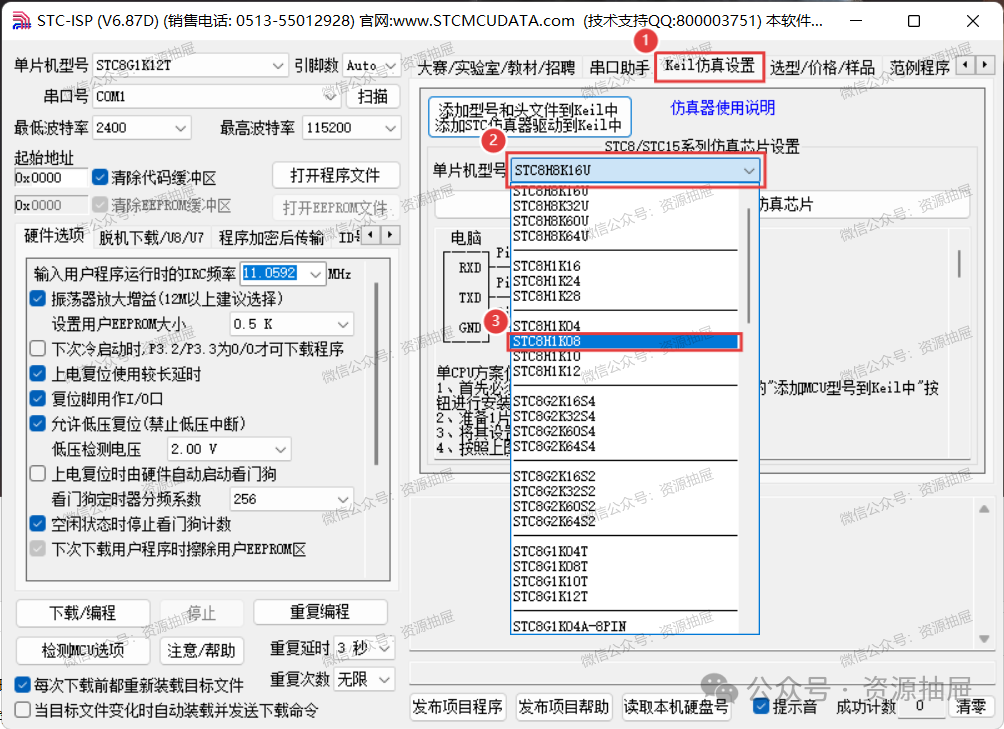
Task: Enable 上电复位时由硬件自动启动看门狗
Action: 38,474
